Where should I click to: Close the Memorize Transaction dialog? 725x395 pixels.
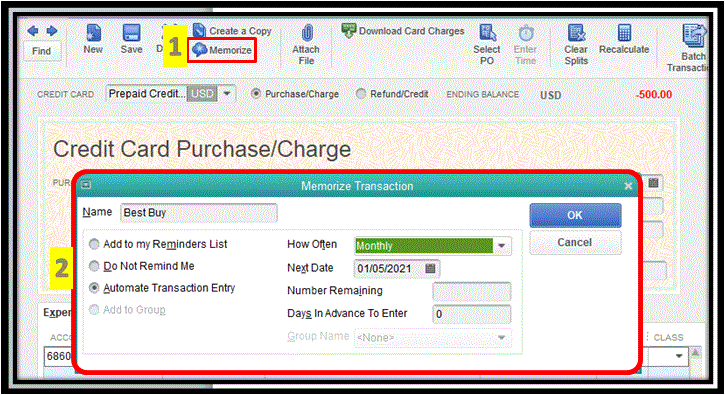tap(628, 186)
